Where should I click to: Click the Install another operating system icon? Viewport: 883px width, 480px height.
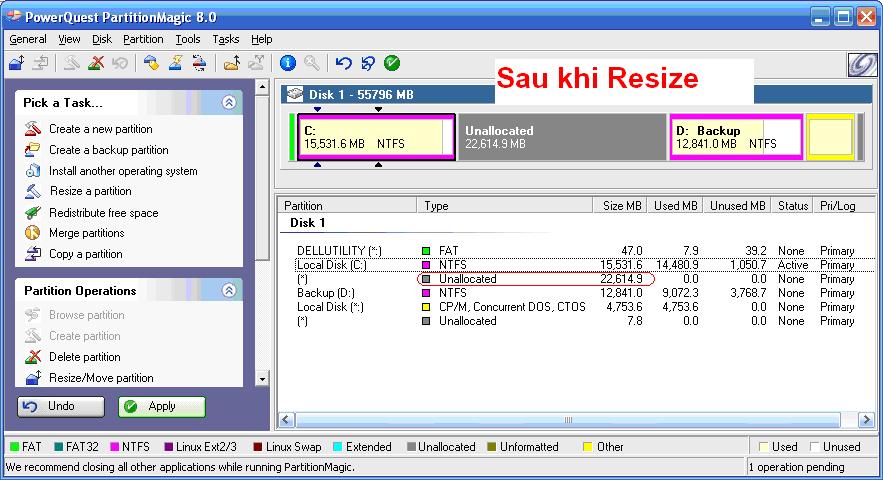(x=33, y=171)
